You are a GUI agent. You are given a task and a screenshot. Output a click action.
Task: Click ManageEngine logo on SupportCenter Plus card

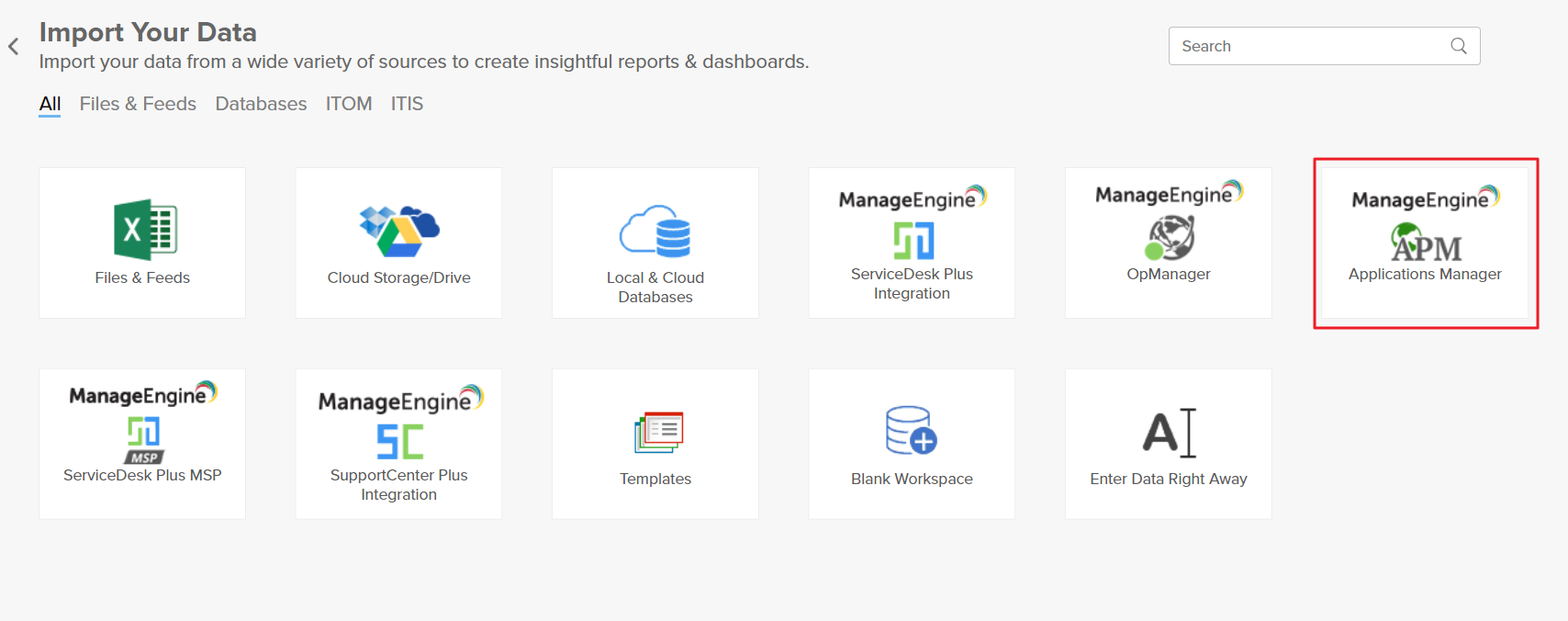400,400
